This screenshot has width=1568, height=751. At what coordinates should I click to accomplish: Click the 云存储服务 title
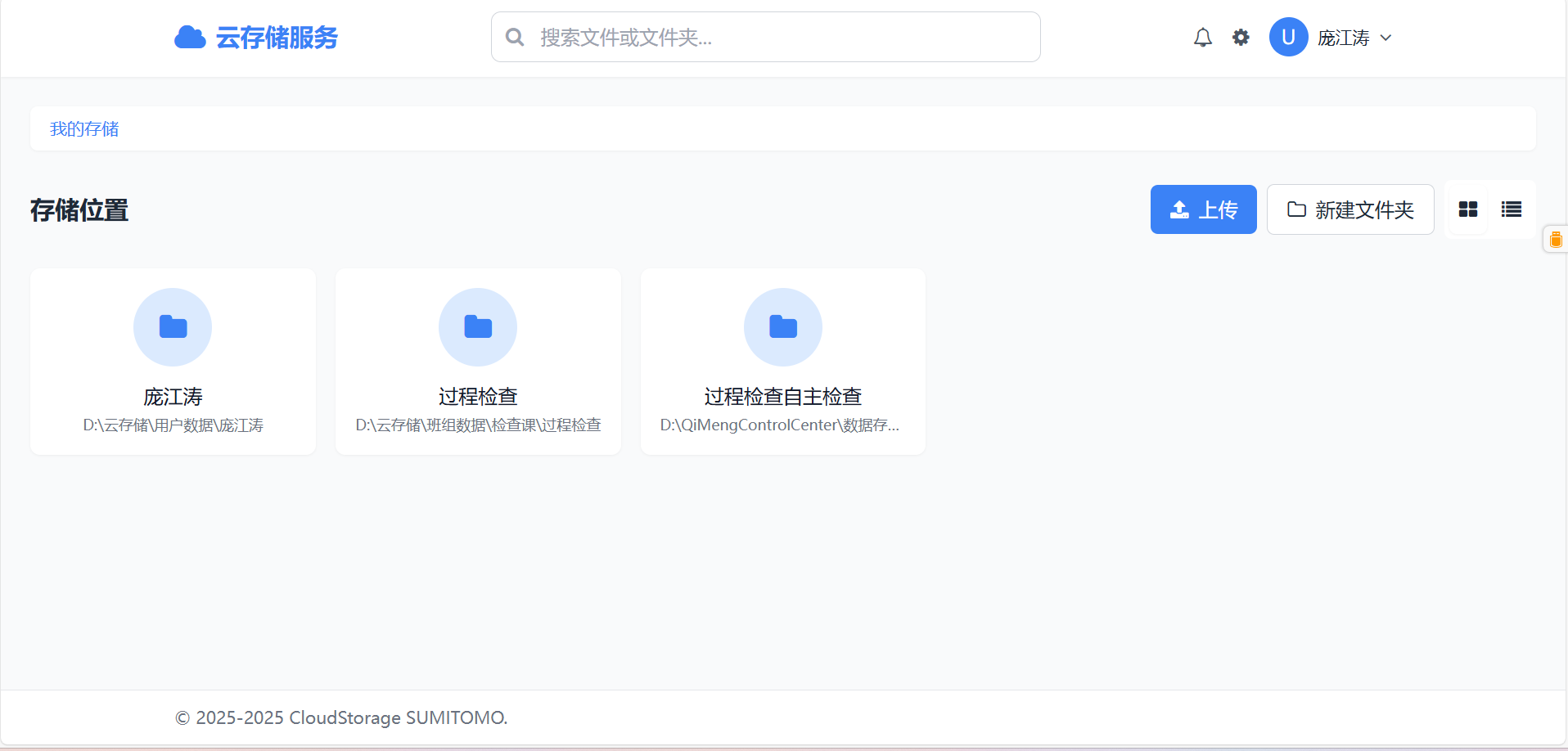[277, 38]
